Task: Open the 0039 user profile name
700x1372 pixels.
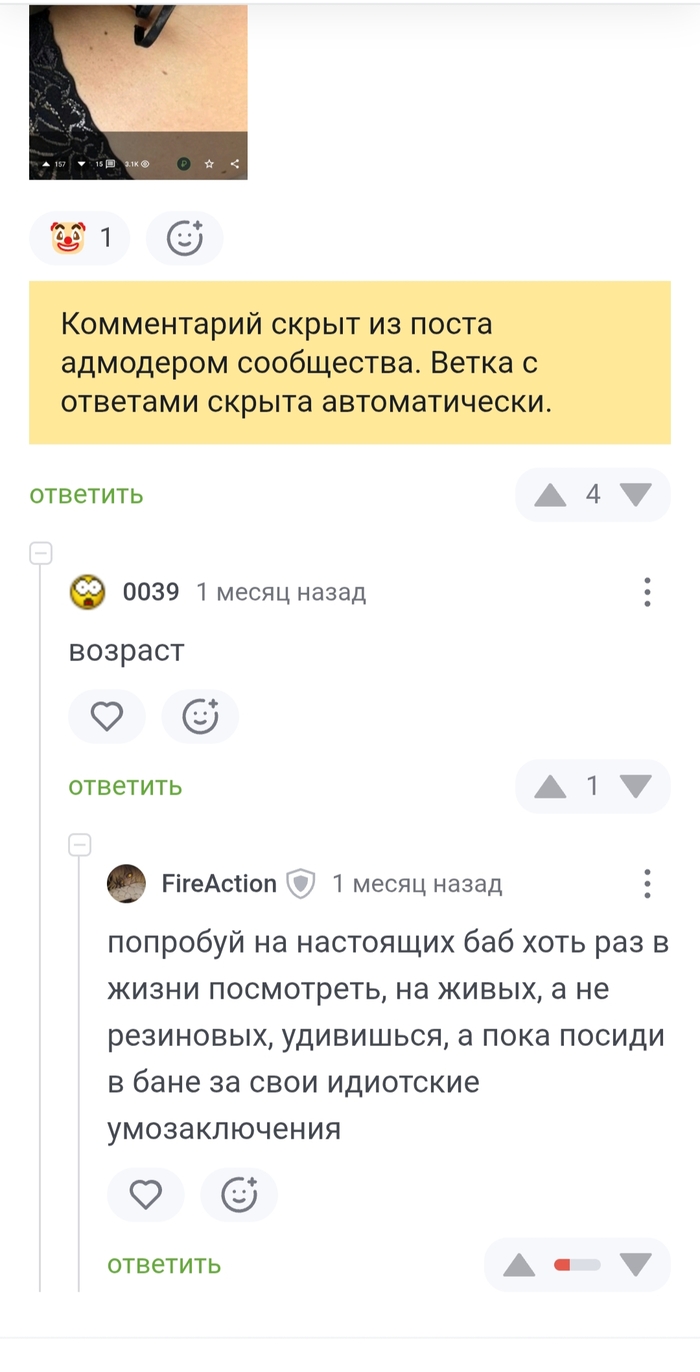Action: 151,592
